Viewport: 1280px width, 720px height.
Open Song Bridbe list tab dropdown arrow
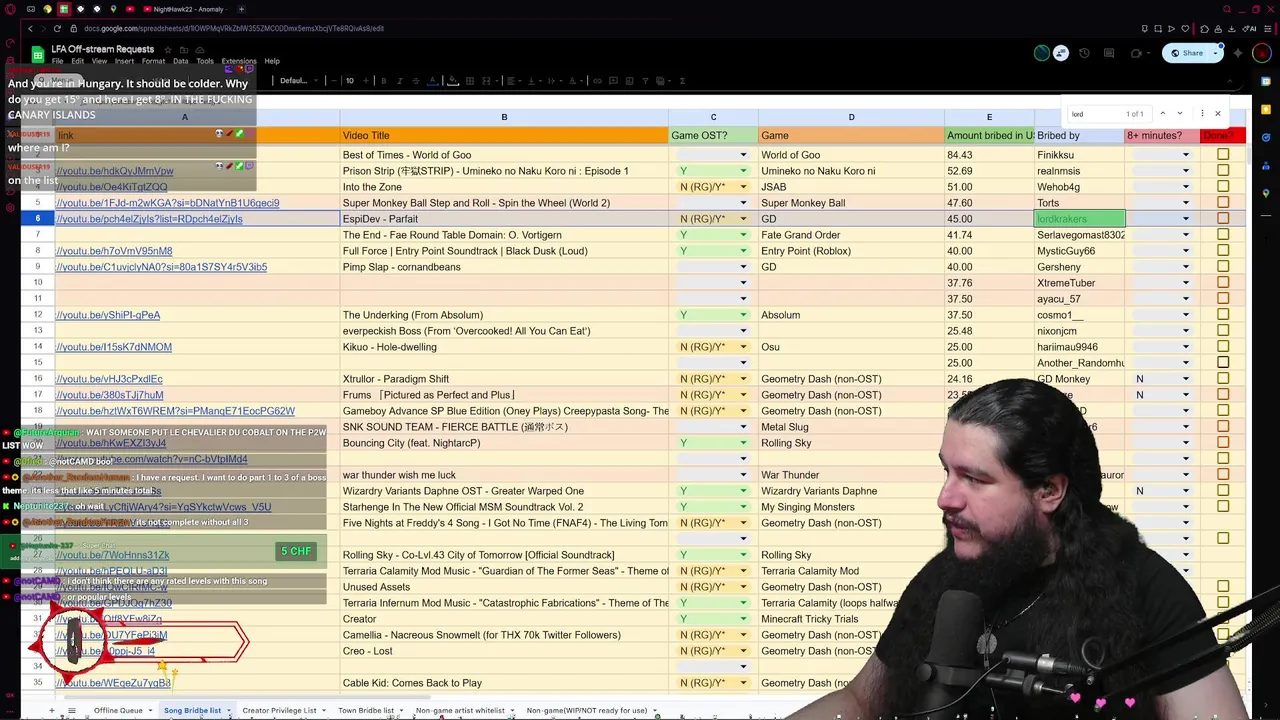228,710
